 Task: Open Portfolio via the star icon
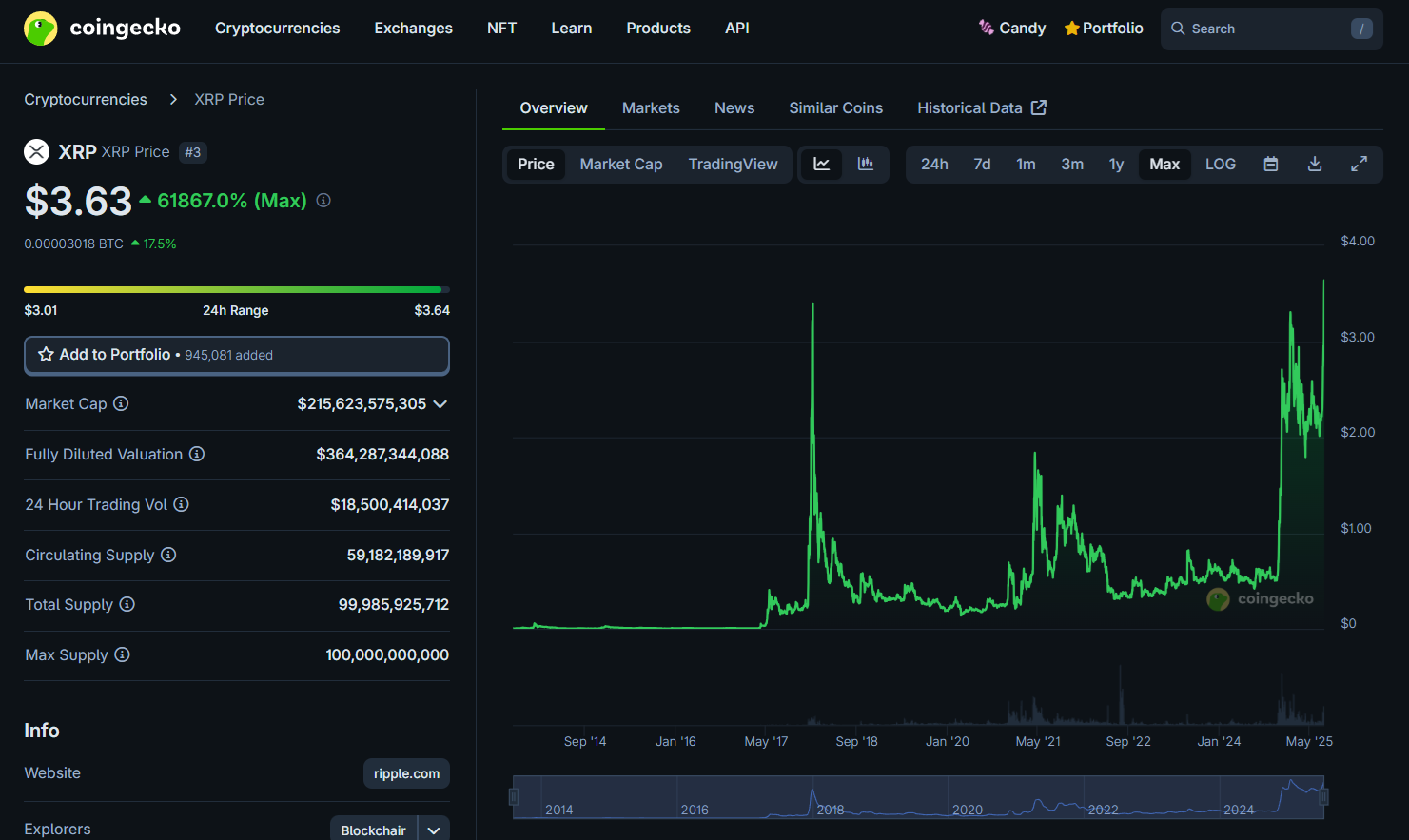1072,29
